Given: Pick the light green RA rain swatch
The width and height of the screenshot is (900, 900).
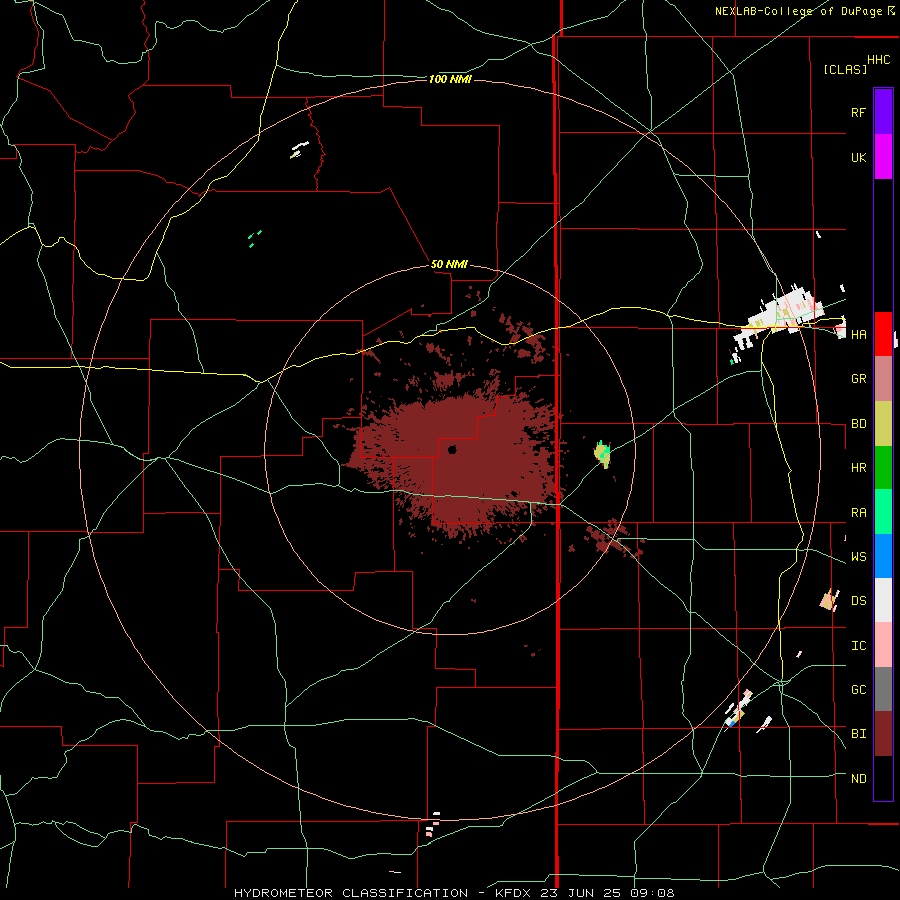Looking at the screenshot, I should click(883, 512).
